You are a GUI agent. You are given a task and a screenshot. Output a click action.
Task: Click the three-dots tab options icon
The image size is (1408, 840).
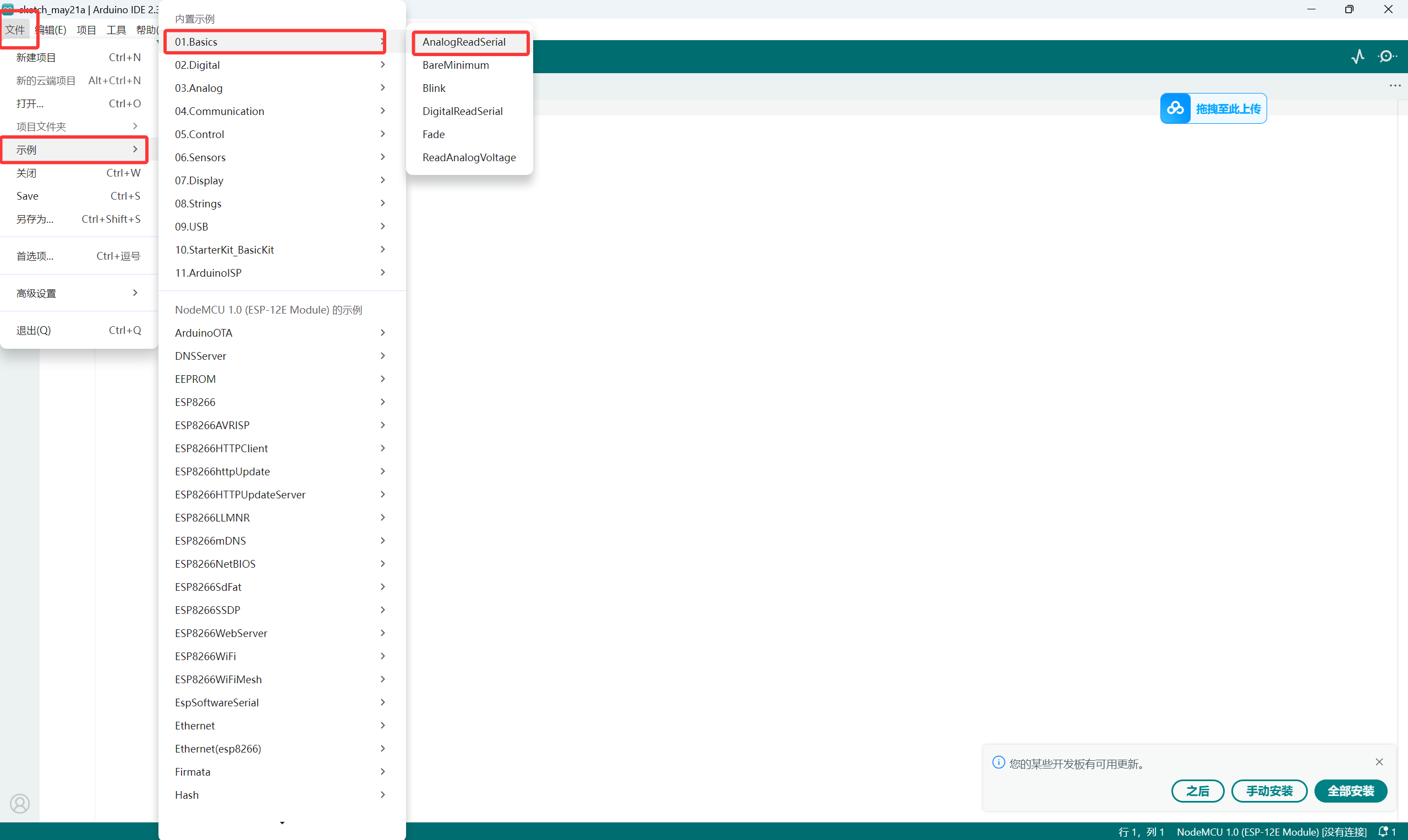(1394, 86)
